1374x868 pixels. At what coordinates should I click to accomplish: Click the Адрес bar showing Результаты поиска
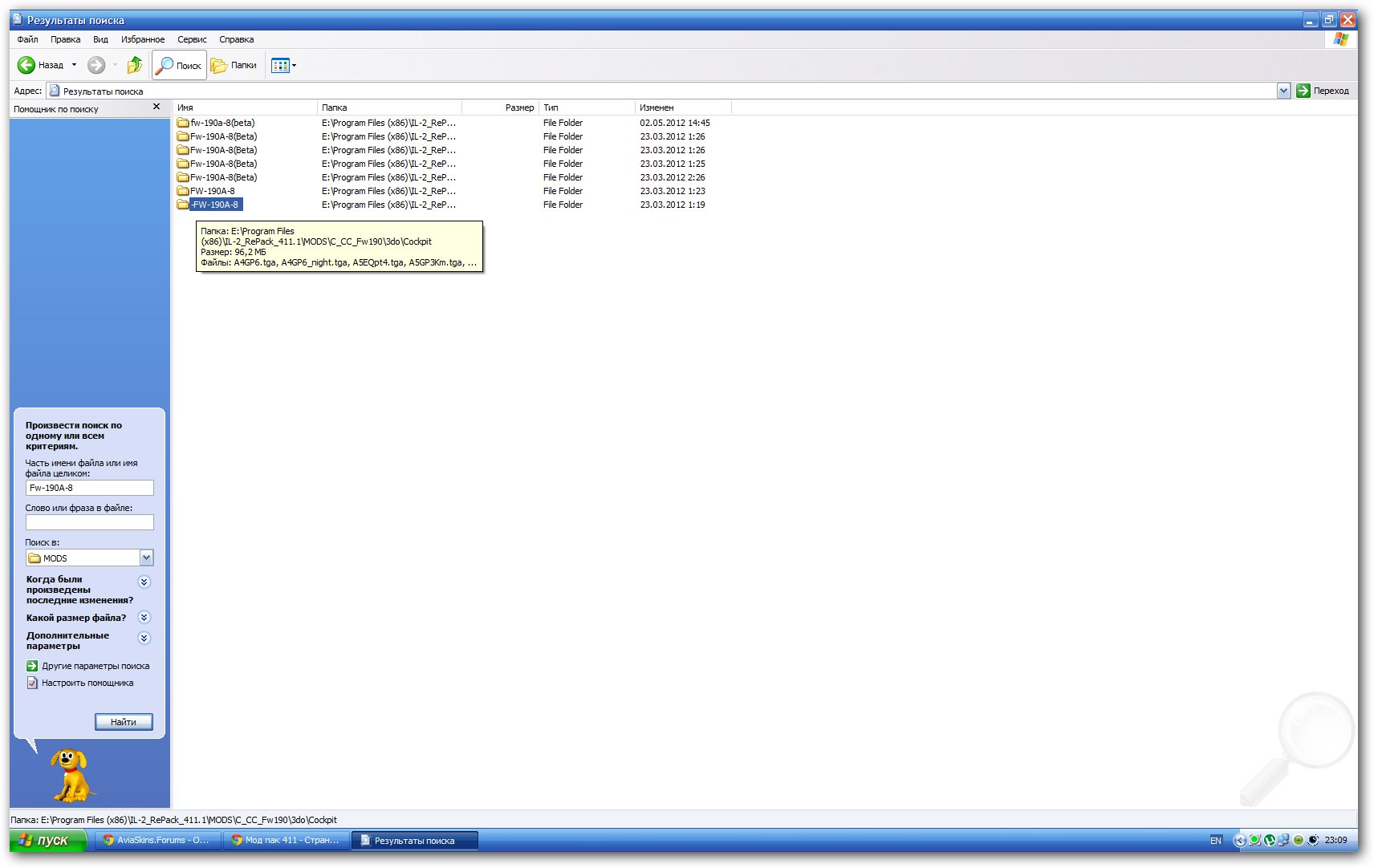point(661,91)
